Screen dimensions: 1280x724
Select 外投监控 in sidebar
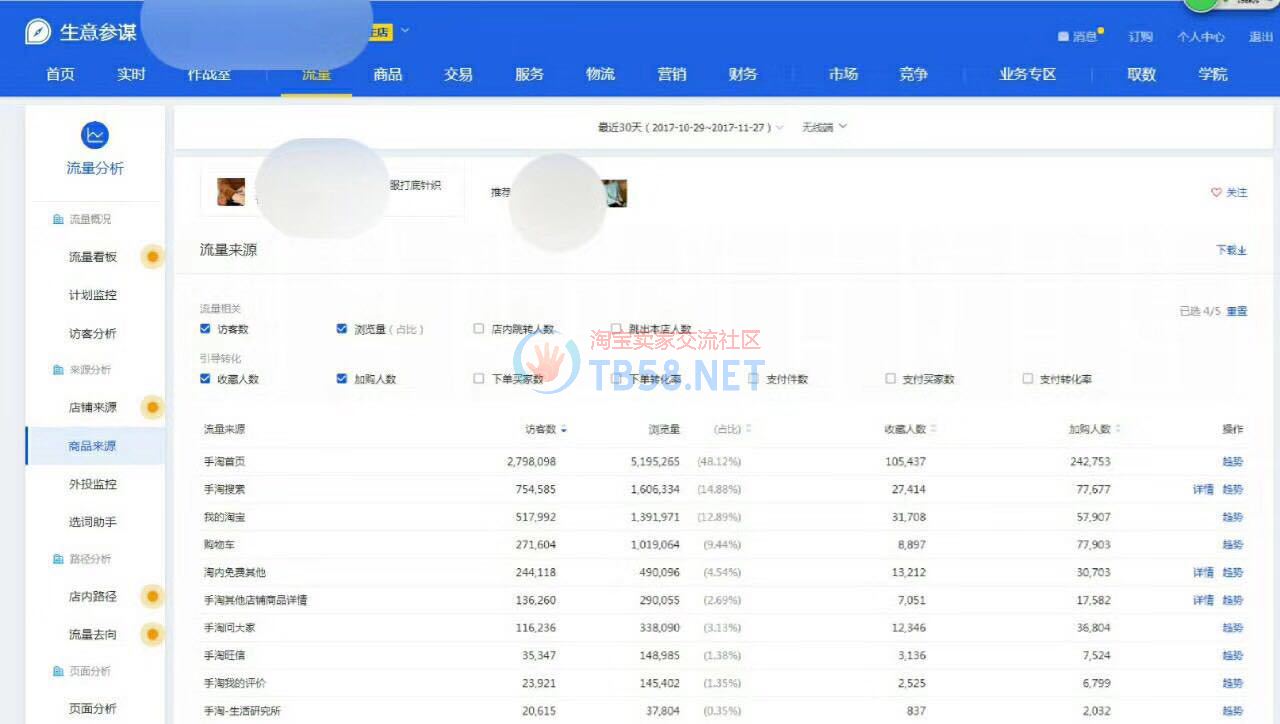(93, 484)
